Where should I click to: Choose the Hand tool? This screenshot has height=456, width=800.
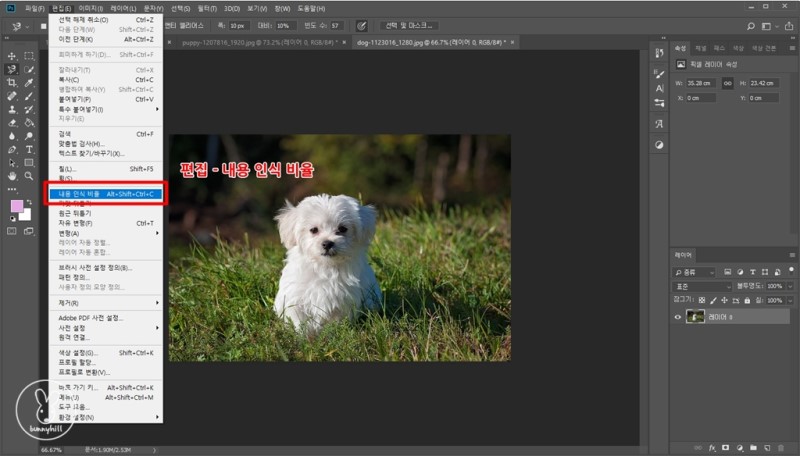11,176
